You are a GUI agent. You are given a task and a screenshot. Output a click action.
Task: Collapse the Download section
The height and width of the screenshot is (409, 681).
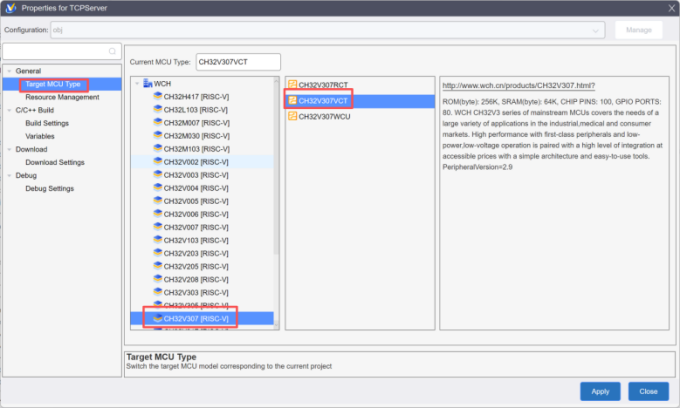point(9,149)
